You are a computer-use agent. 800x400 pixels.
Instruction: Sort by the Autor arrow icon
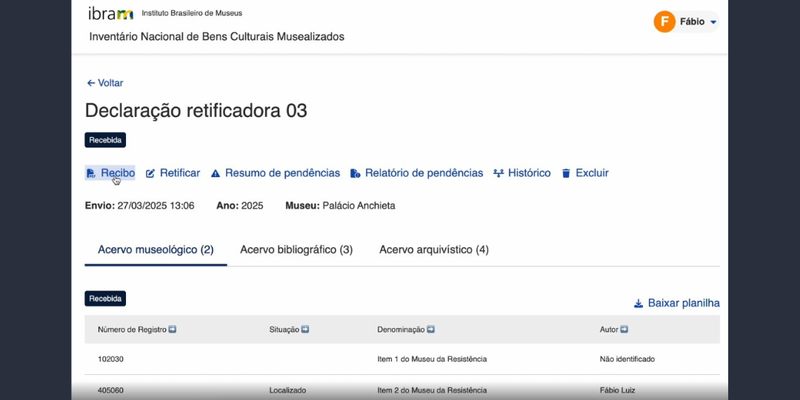624,330
